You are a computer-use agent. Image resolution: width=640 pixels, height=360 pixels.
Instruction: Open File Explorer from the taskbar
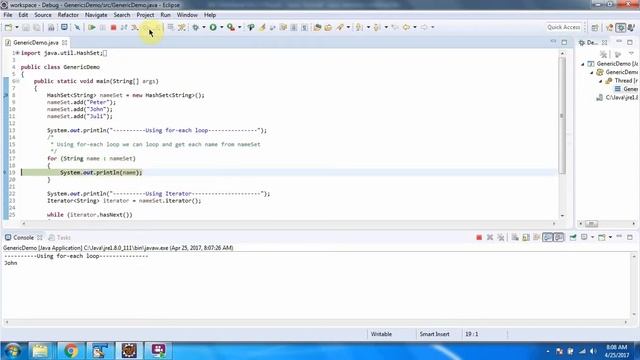pyautogui.click(x=40, y=351)
